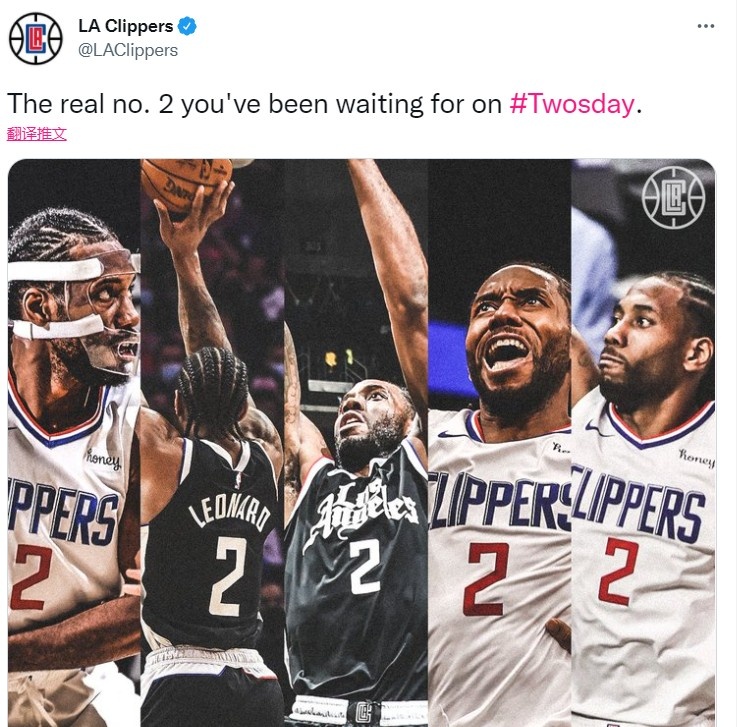
Task: Click the Clippers logo watermark in image
Action: pos(673,197)
